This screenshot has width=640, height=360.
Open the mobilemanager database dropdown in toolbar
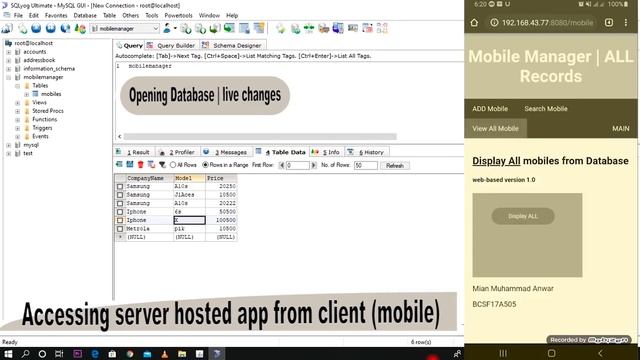coord(156,29)
